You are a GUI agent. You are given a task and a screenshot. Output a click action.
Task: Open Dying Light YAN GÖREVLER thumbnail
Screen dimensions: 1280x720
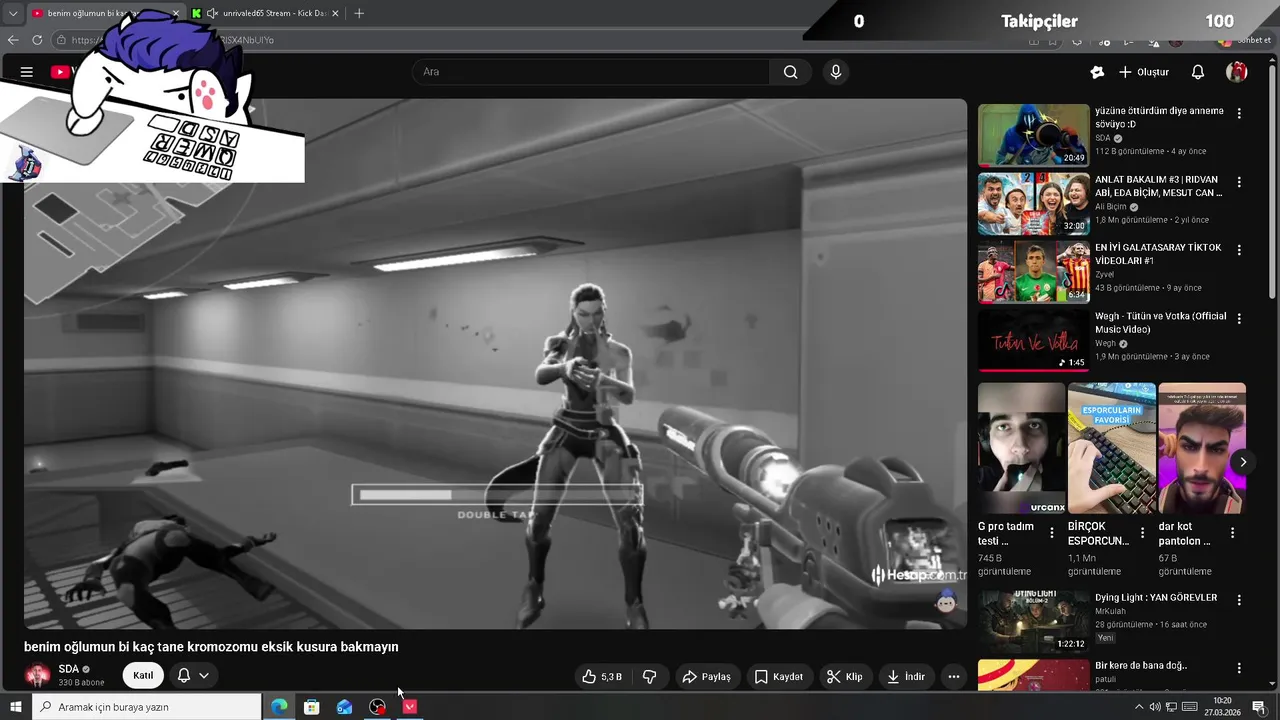[1033, 621]
